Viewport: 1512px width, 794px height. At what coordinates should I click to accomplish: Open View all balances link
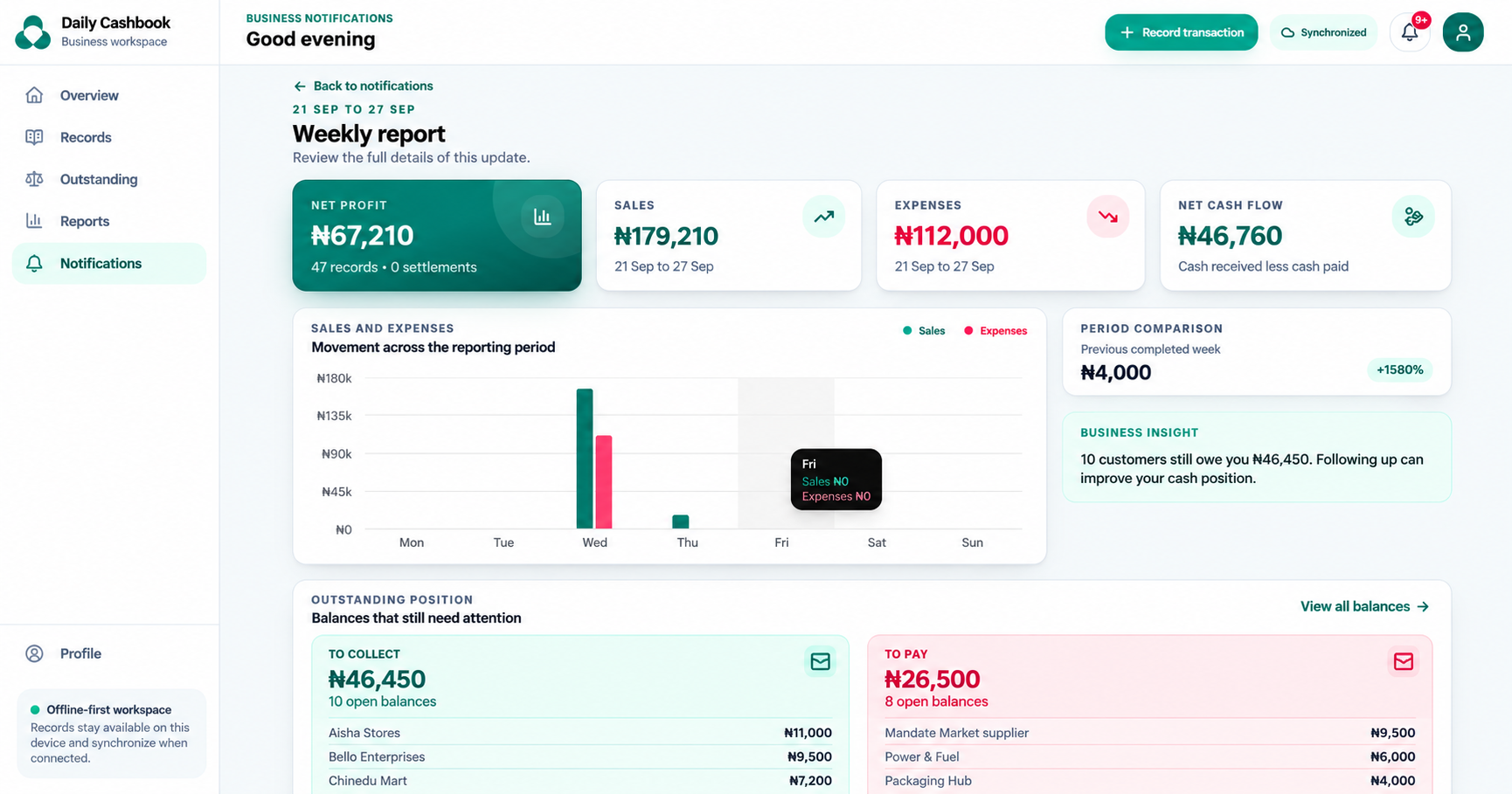(x=1364, y=606)
